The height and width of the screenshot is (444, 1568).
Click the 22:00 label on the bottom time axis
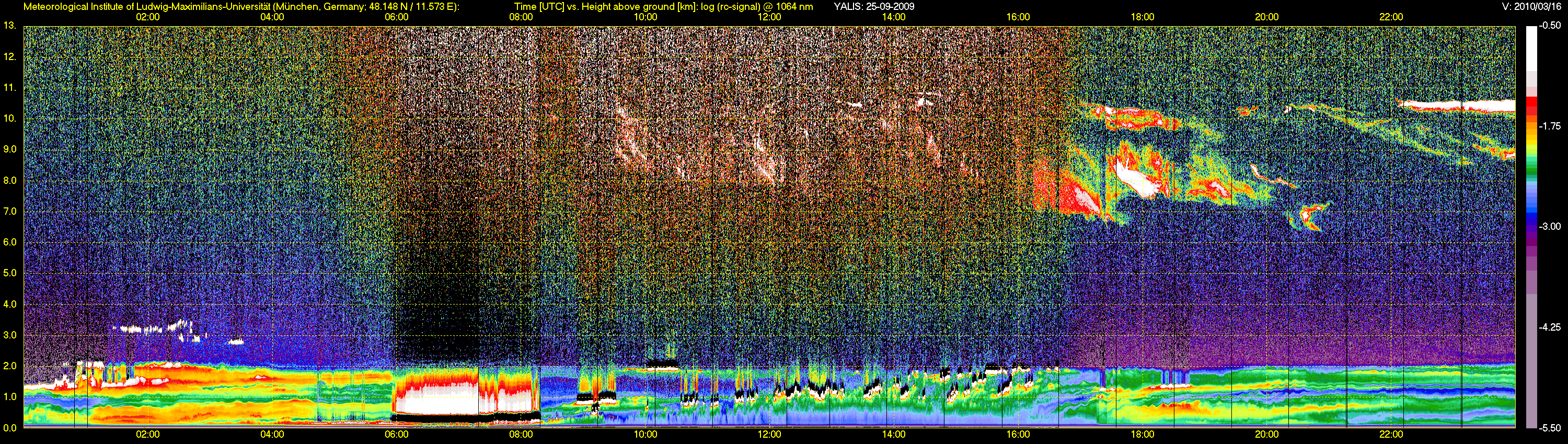pyautogui.click(x=1391, y=434)
